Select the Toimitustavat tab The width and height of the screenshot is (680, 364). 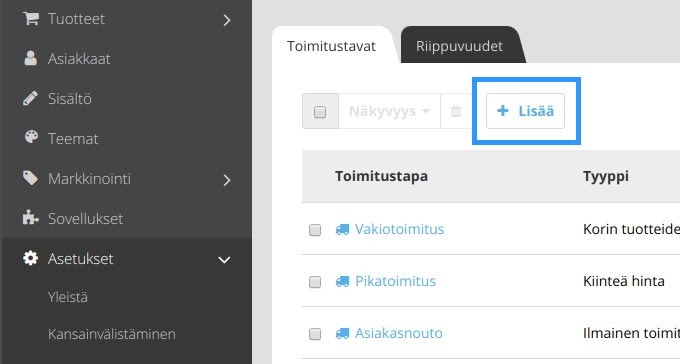click(331, 46)
